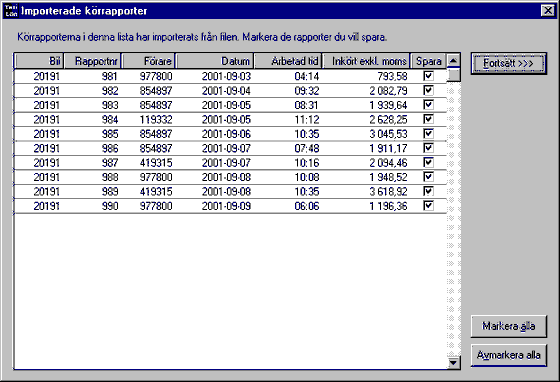The image size is (560, 382).
Task: Click date 2001-09-04
Action: [226, 91]
